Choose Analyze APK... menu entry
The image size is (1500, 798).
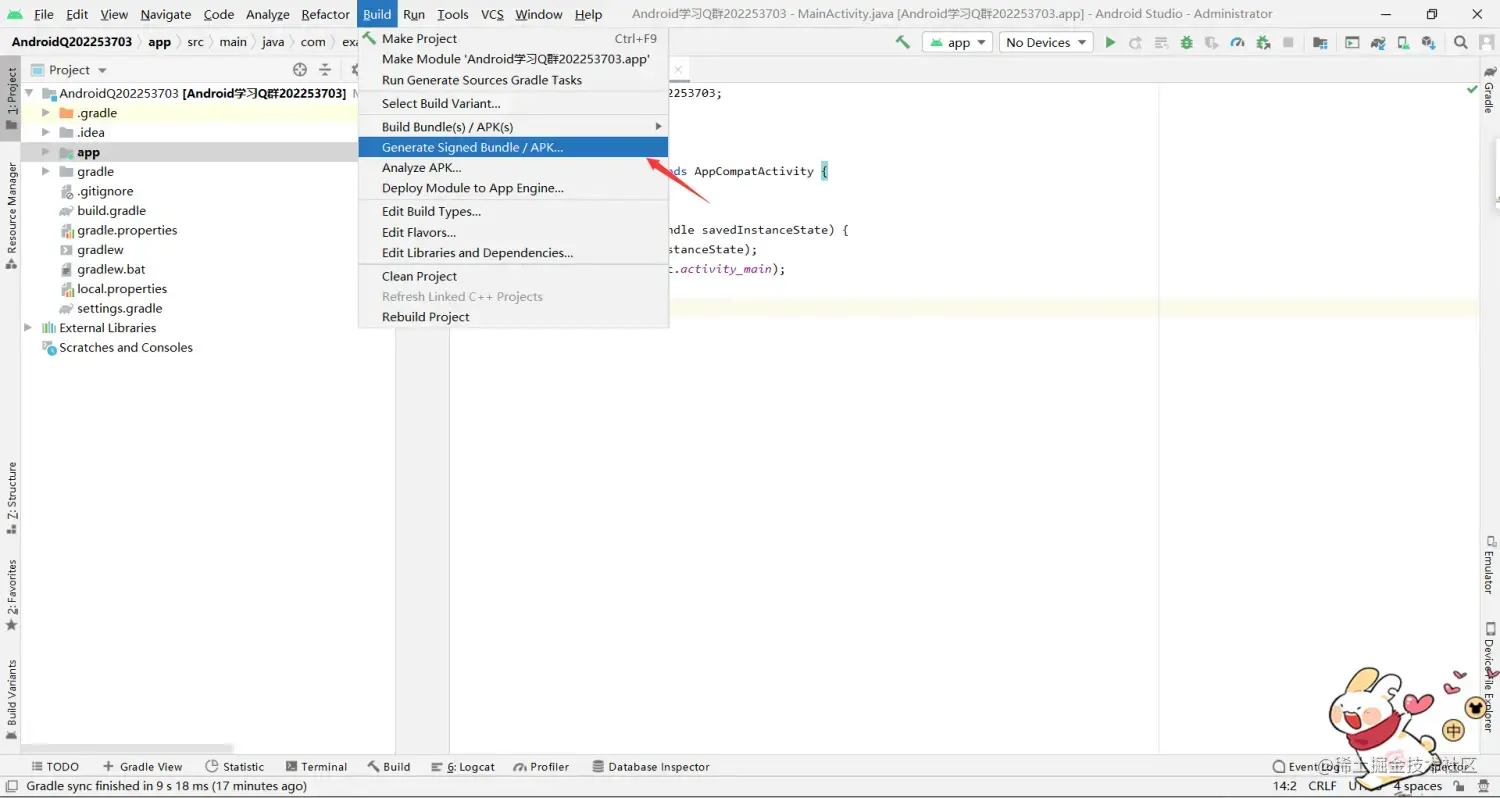[x=513, y=167]
